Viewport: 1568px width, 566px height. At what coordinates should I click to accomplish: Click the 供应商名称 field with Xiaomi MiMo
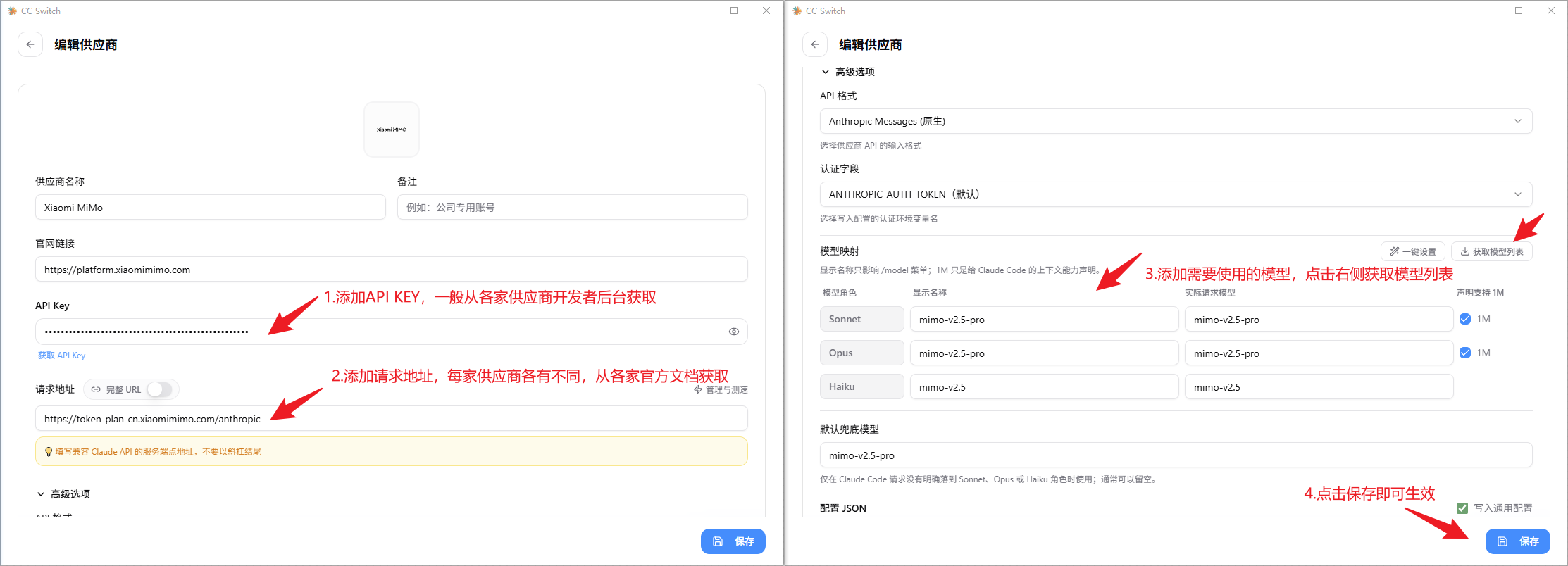click(211, 208)
